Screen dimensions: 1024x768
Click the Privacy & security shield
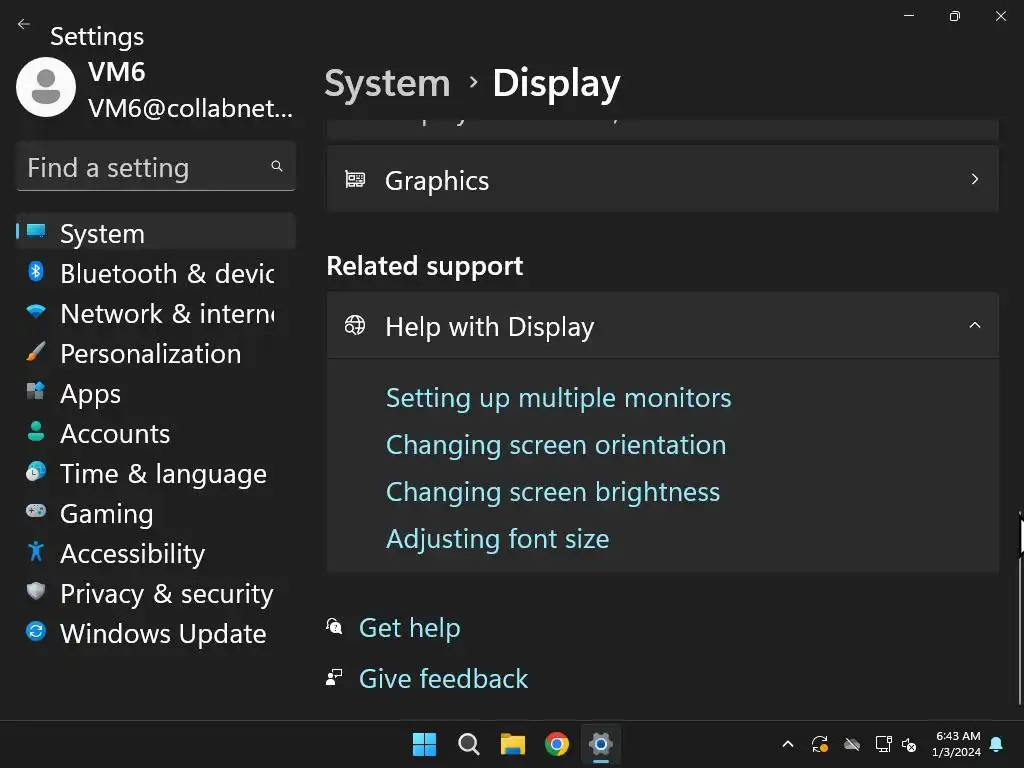click(36, 593)
